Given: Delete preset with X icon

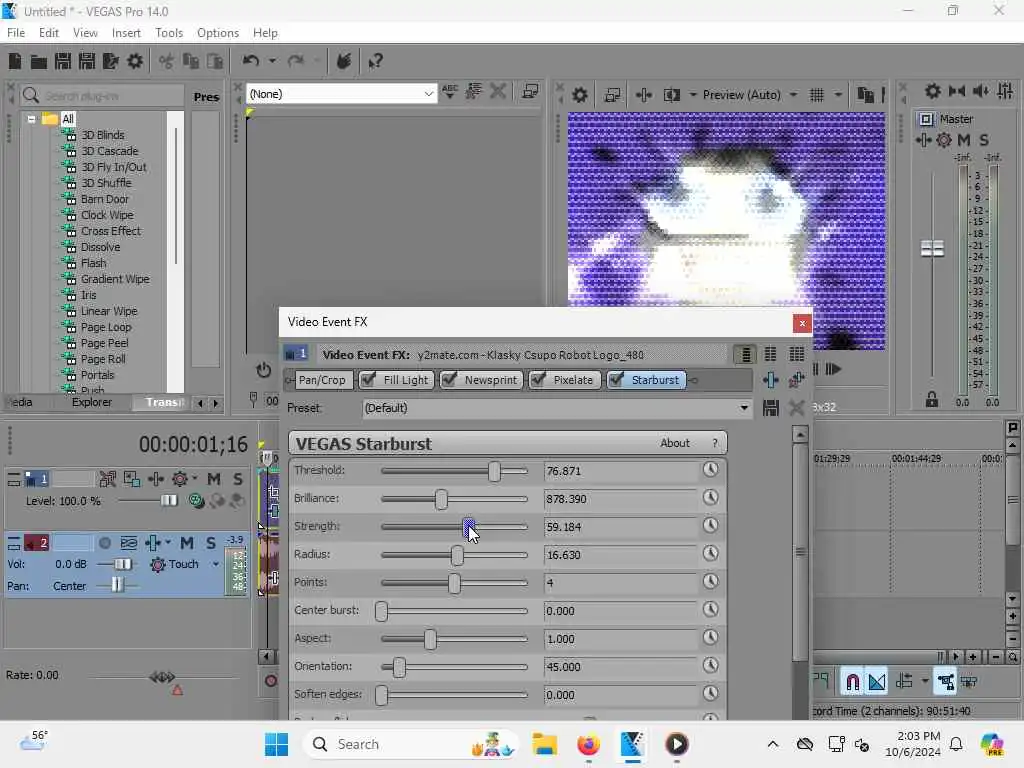Looking at the screenshot, I should coord(796,408).
